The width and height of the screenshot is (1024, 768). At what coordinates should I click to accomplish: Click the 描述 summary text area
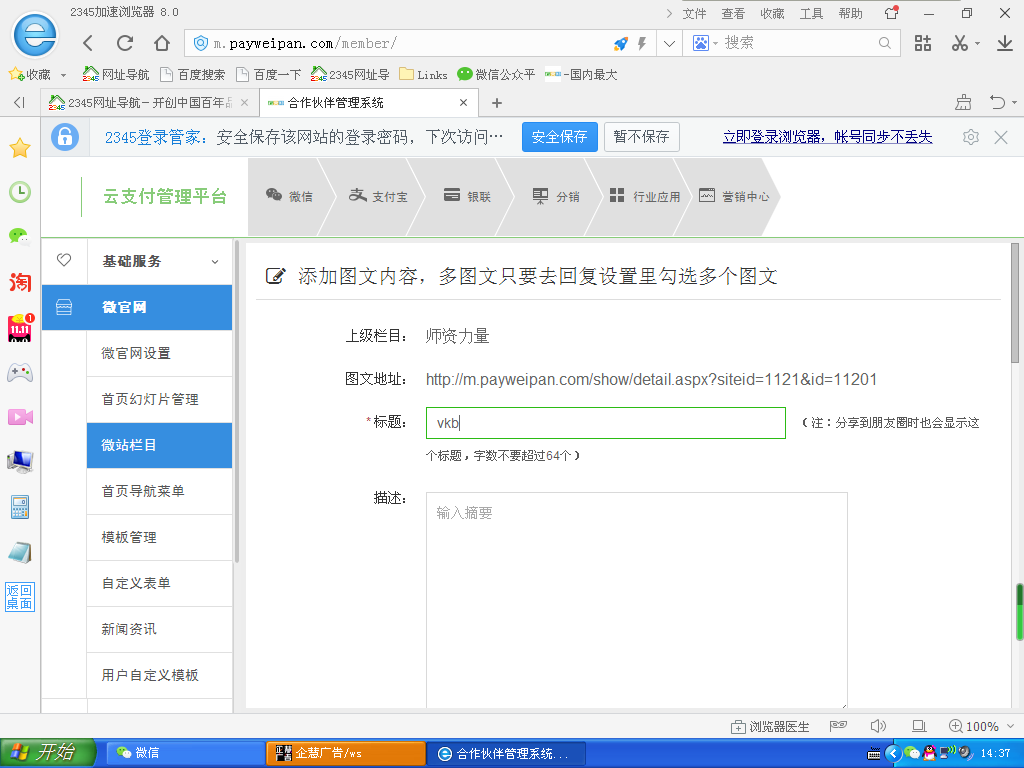pos(637,600)
